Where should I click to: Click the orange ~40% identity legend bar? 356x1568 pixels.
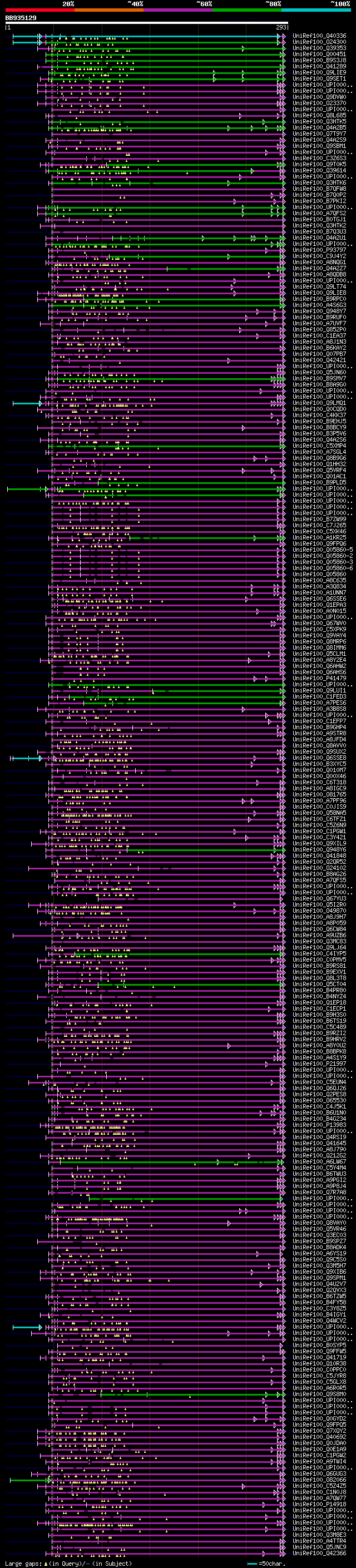(x=109, y=10)
